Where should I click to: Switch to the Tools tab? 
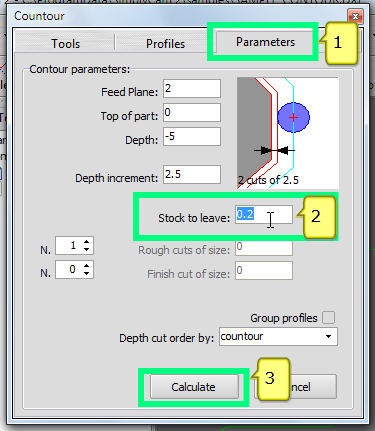coord(65,43)
